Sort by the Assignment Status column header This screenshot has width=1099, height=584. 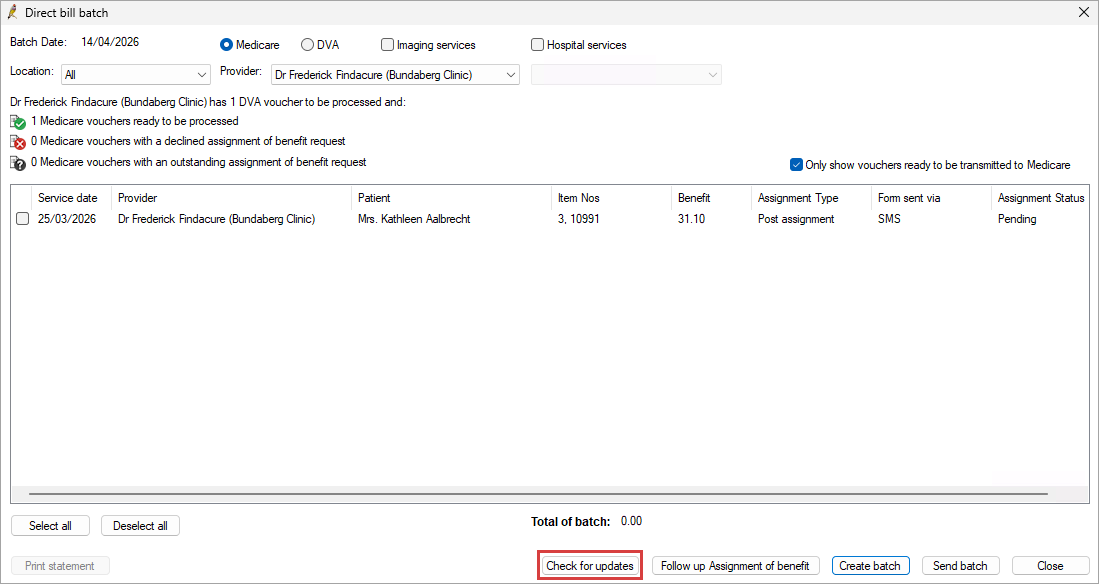click(1041, 198)
